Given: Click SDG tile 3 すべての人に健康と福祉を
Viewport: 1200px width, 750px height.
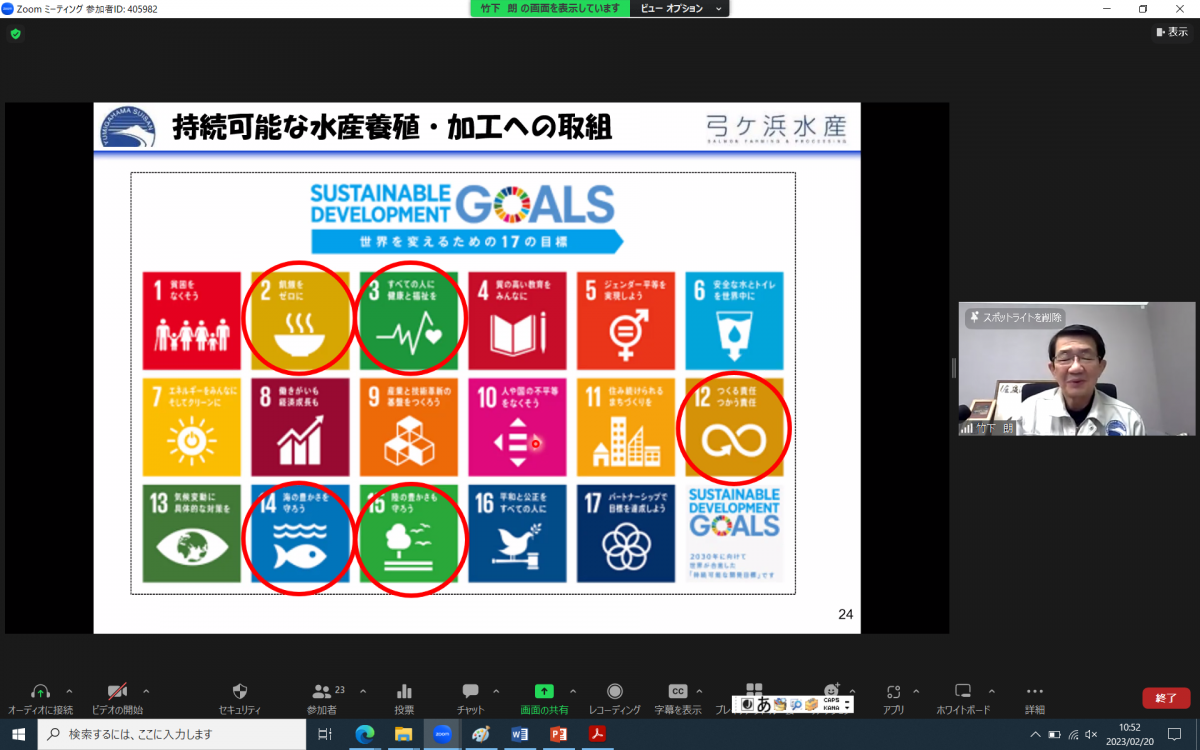Looking at the screenshot, I should (x=409, y=321).
